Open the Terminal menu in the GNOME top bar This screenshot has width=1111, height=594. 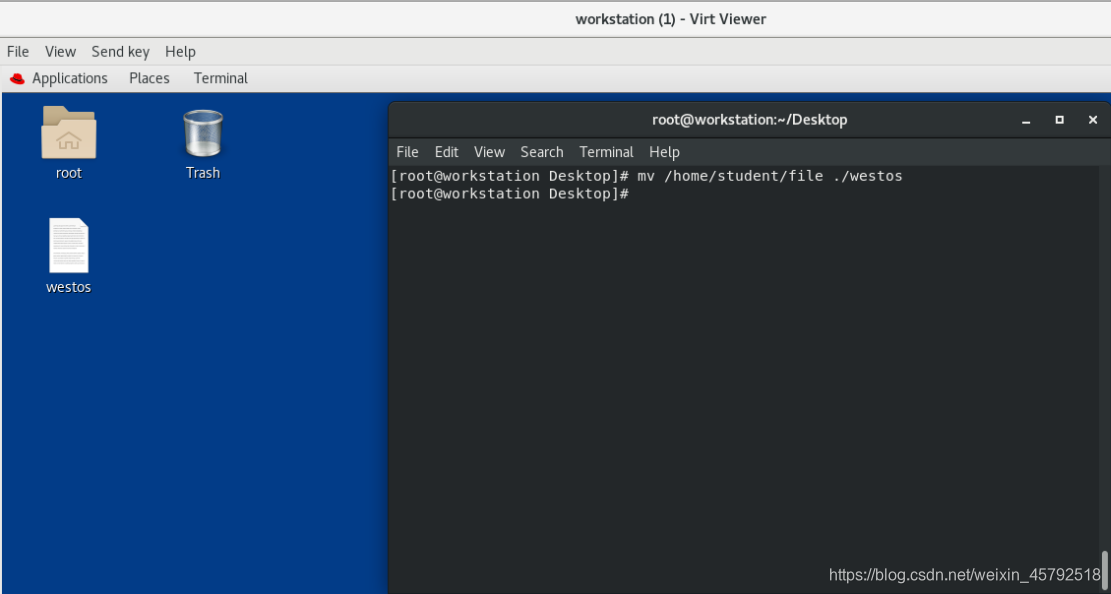pos(220,78)
